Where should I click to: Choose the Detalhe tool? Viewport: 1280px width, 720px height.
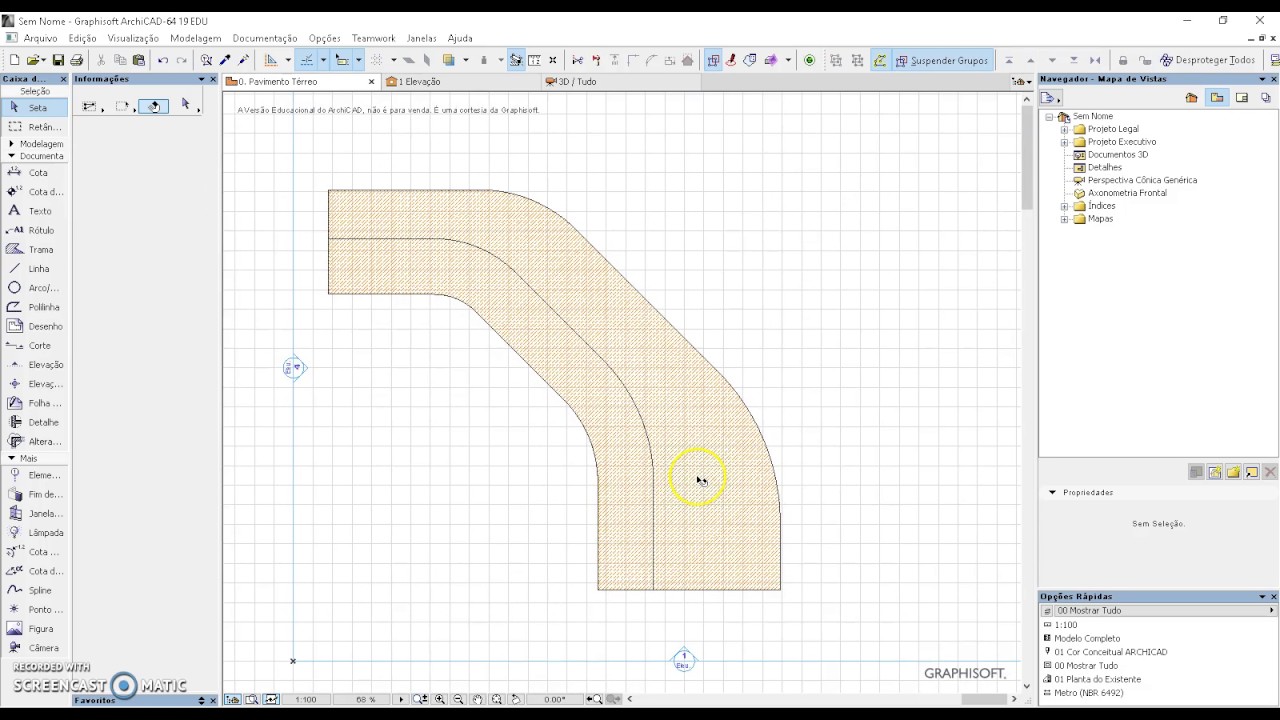(x=34, y=422)
